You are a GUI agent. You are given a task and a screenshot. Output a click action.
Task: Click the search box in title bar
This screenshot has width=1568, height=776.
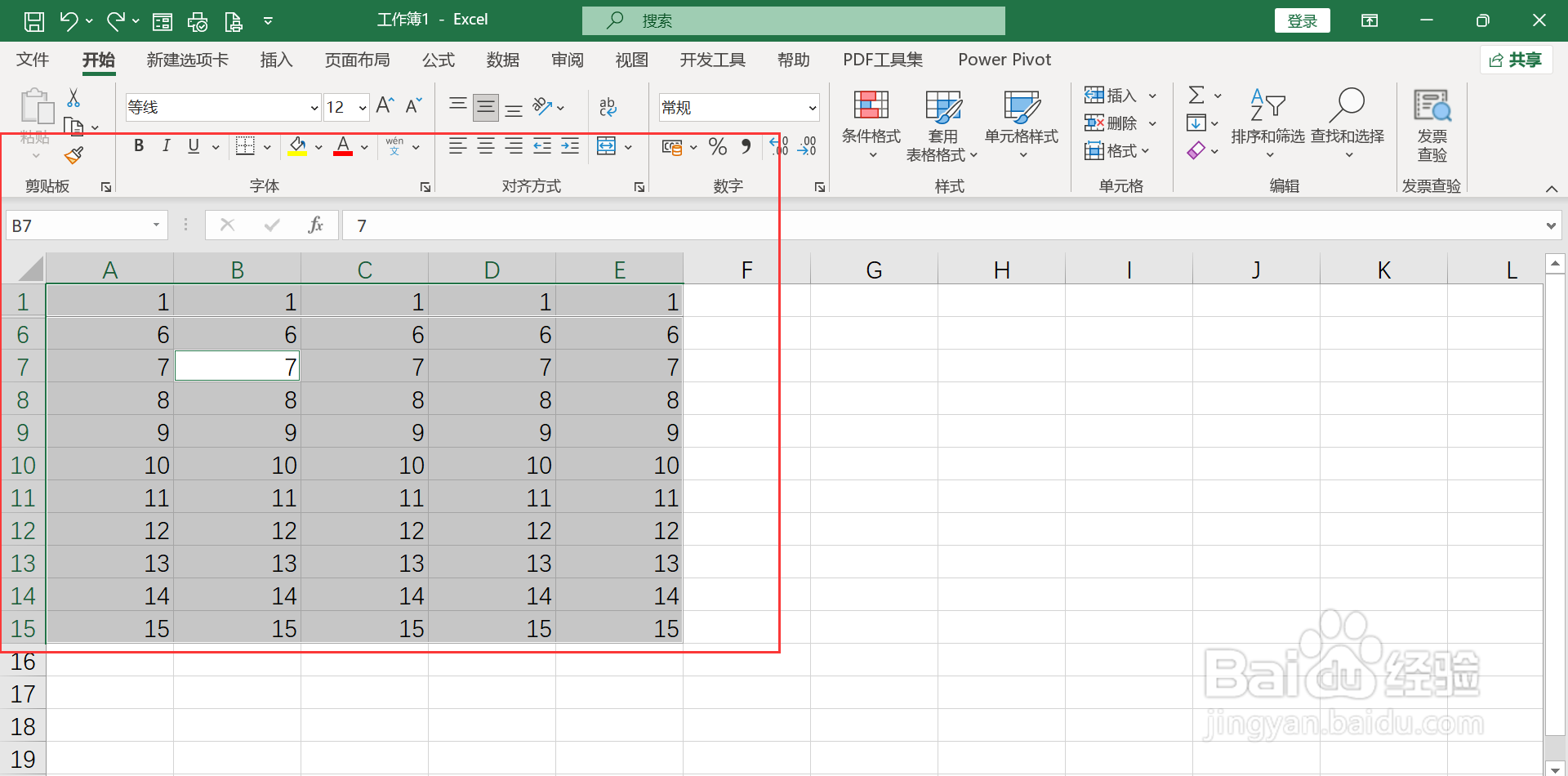tap(794, 21)
